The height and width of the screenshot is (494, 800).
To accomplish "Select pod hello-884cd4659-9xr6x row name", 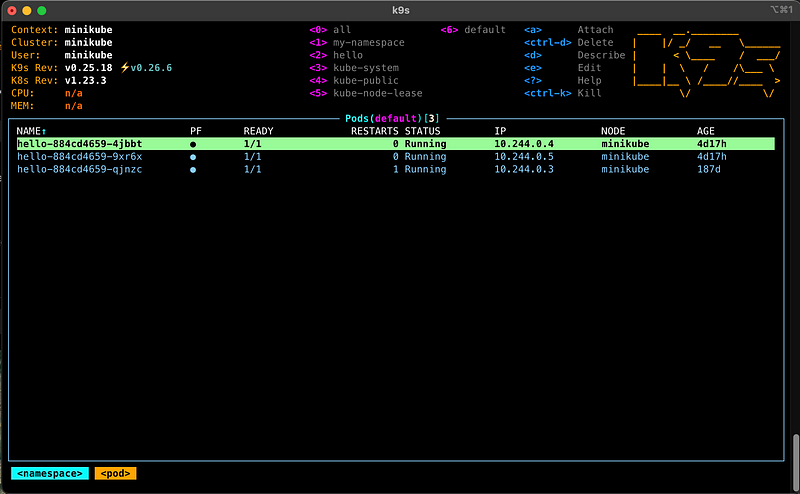I will point(80,157).
